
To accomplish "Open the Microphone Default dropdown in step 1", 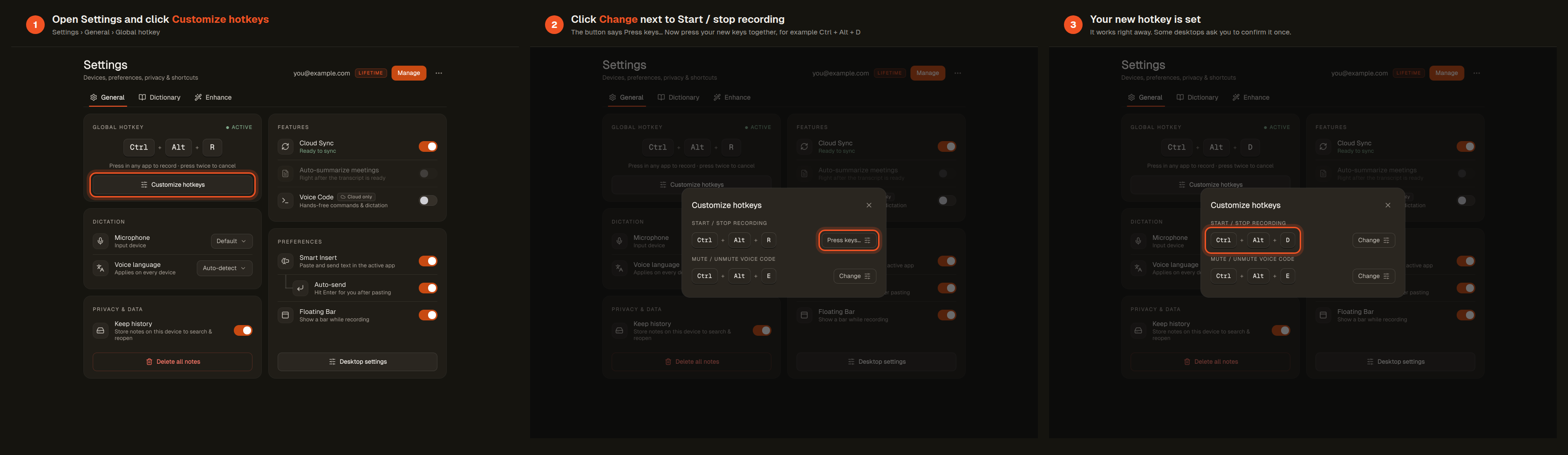I will (x=232, y=241).
